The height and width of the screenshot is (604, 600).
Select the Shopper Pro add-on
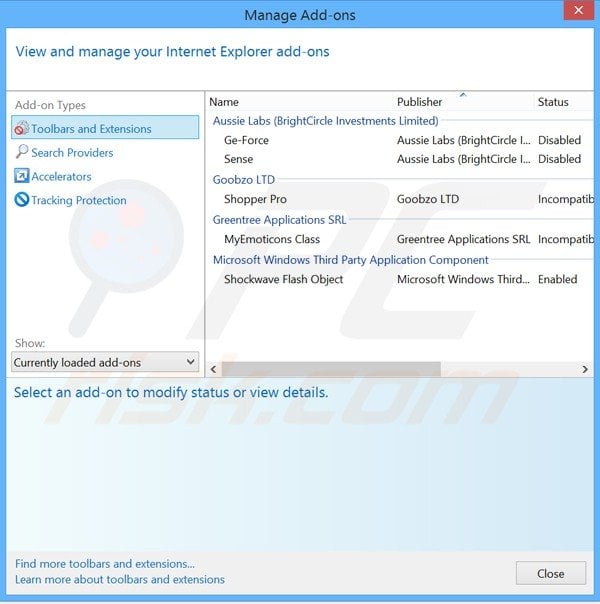[x=401, y=199]
